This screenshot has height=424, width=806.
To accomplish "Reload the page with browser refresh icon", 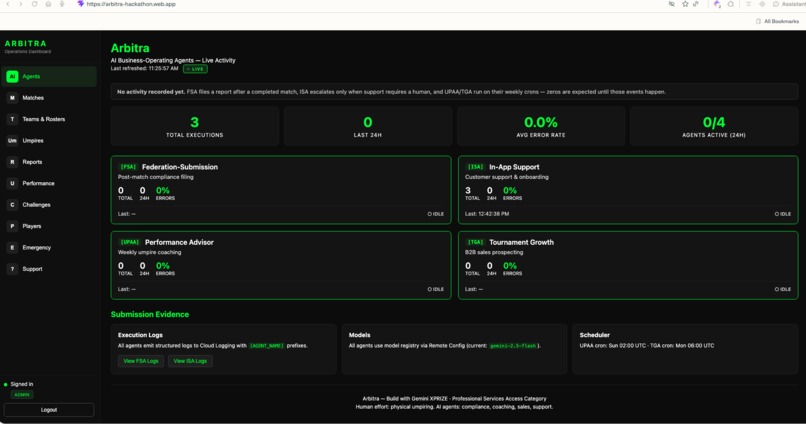I will 34,4.
